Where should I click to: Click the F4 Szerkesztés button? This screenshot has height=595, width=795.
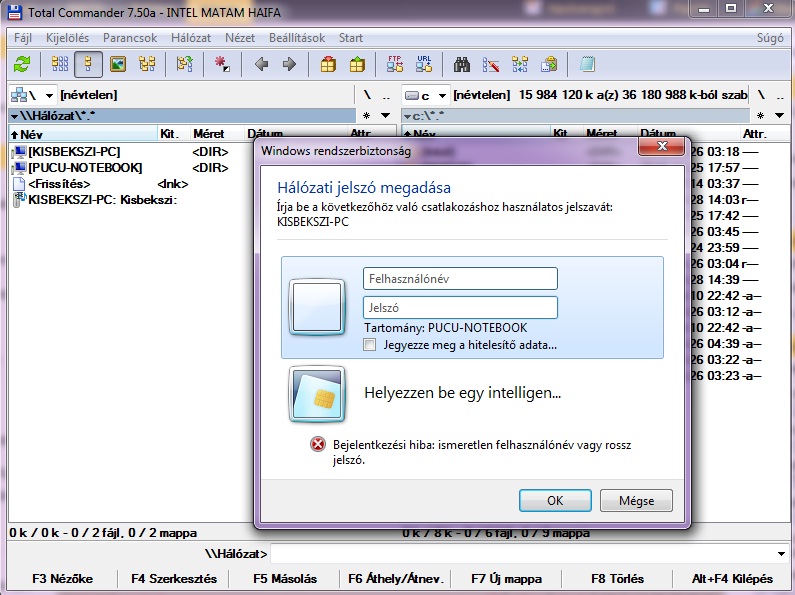click(173, 579)
